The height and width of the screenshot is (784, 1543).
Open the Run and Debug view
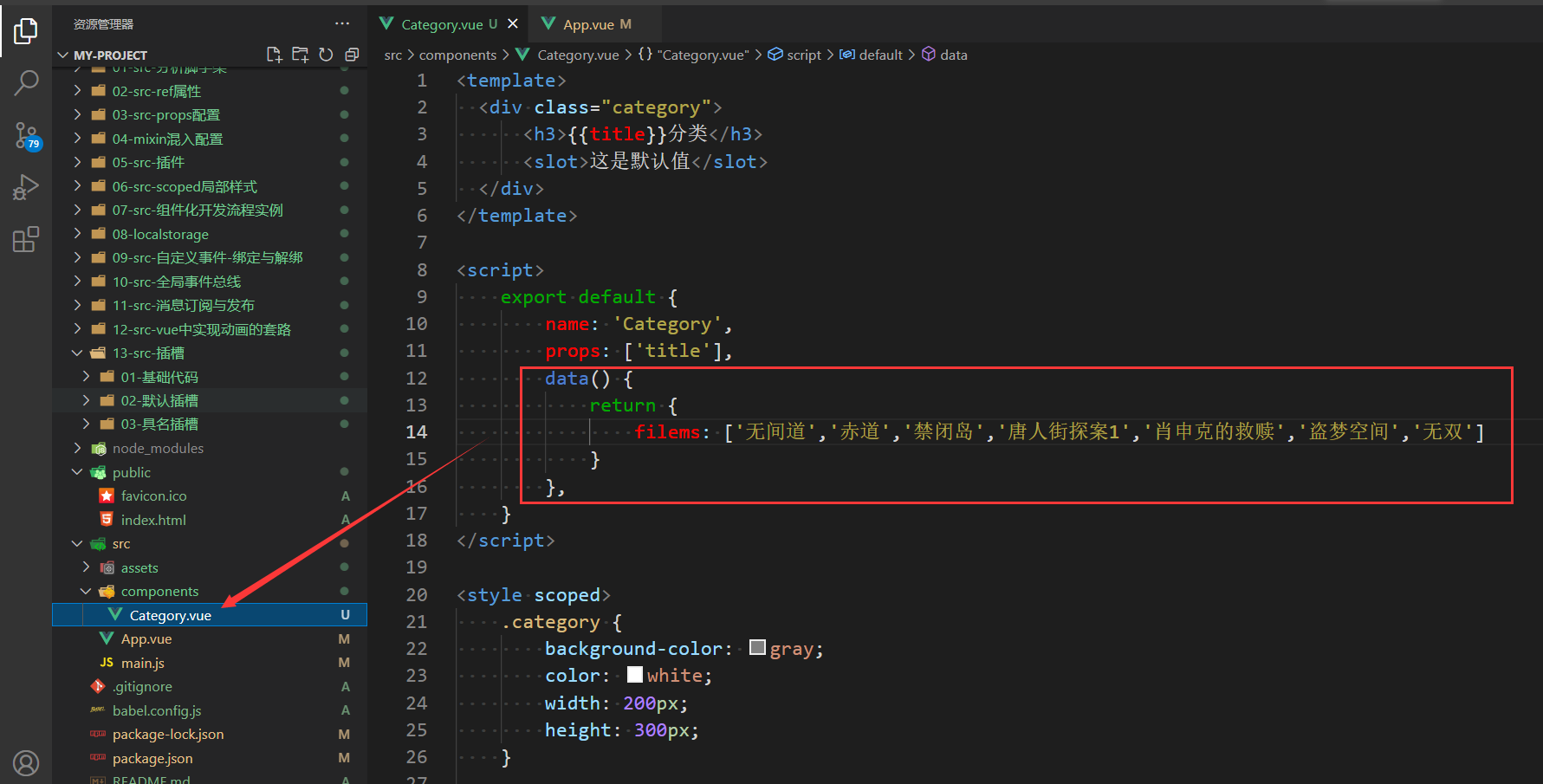[x=26, y=187]
